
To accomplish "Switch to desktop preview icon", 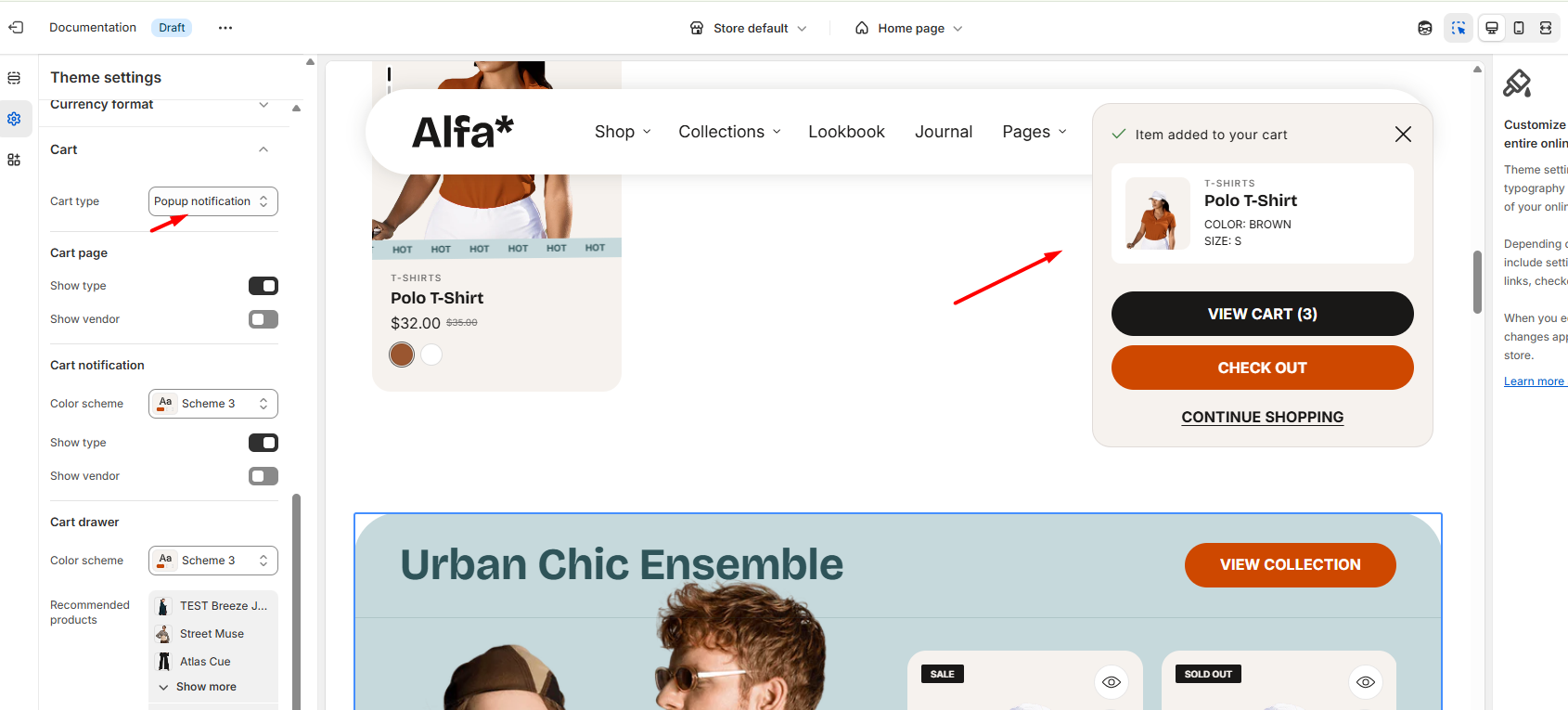I will coord(1492,28).
